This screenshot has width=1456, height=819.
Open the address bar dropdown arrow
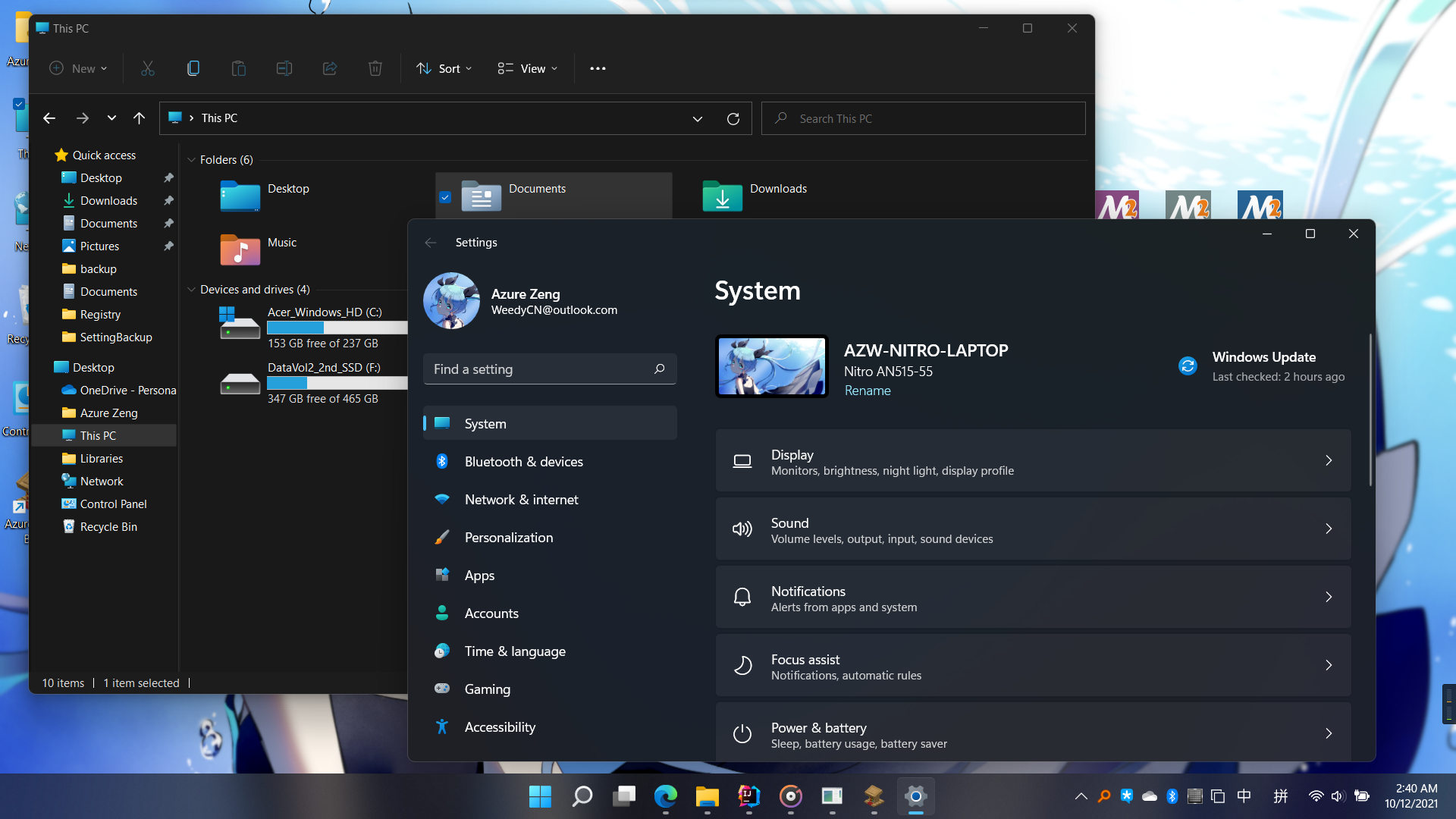click(x=696, y=118)
